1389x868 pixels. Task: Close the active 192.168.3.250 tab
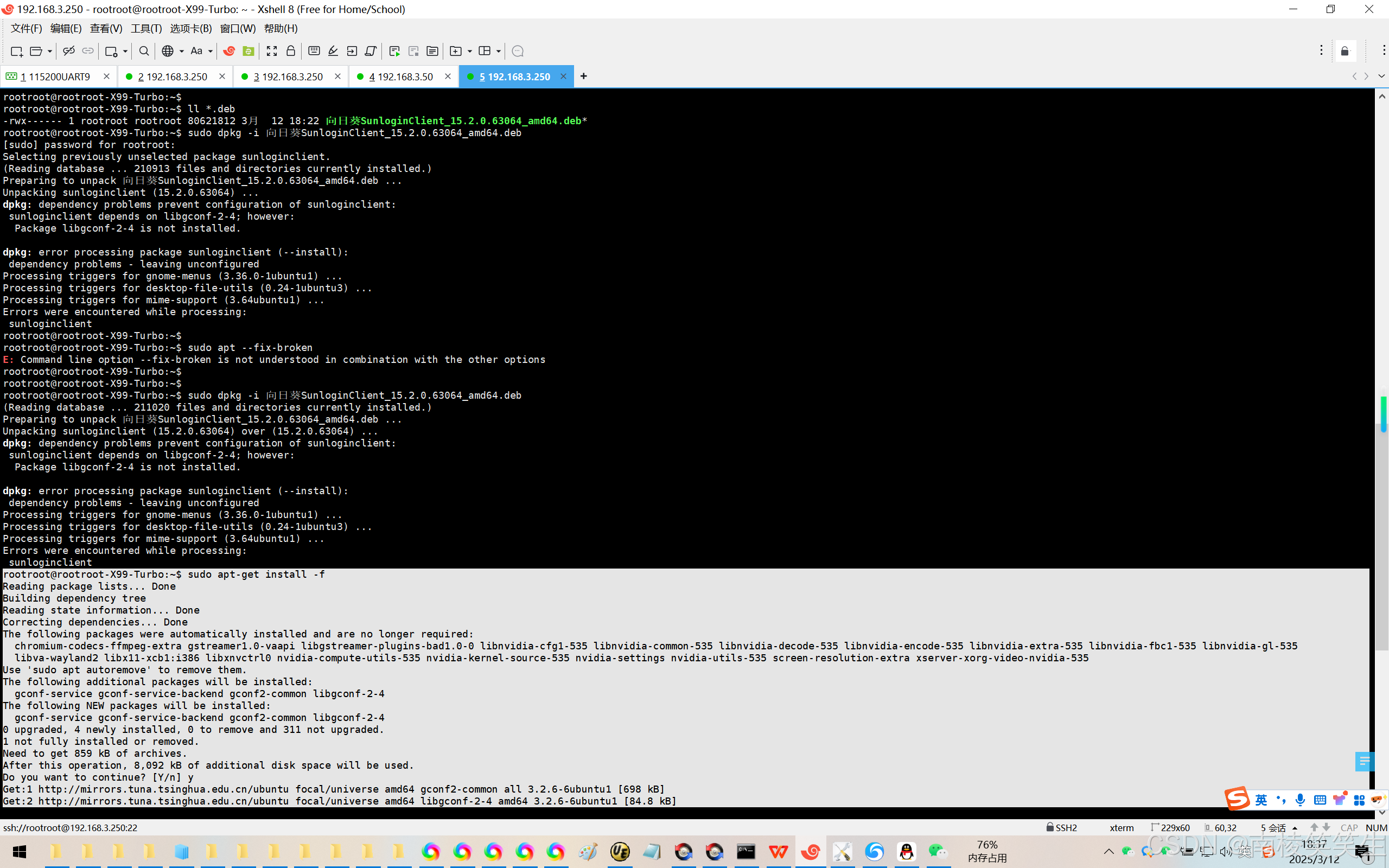coord(563,76)
